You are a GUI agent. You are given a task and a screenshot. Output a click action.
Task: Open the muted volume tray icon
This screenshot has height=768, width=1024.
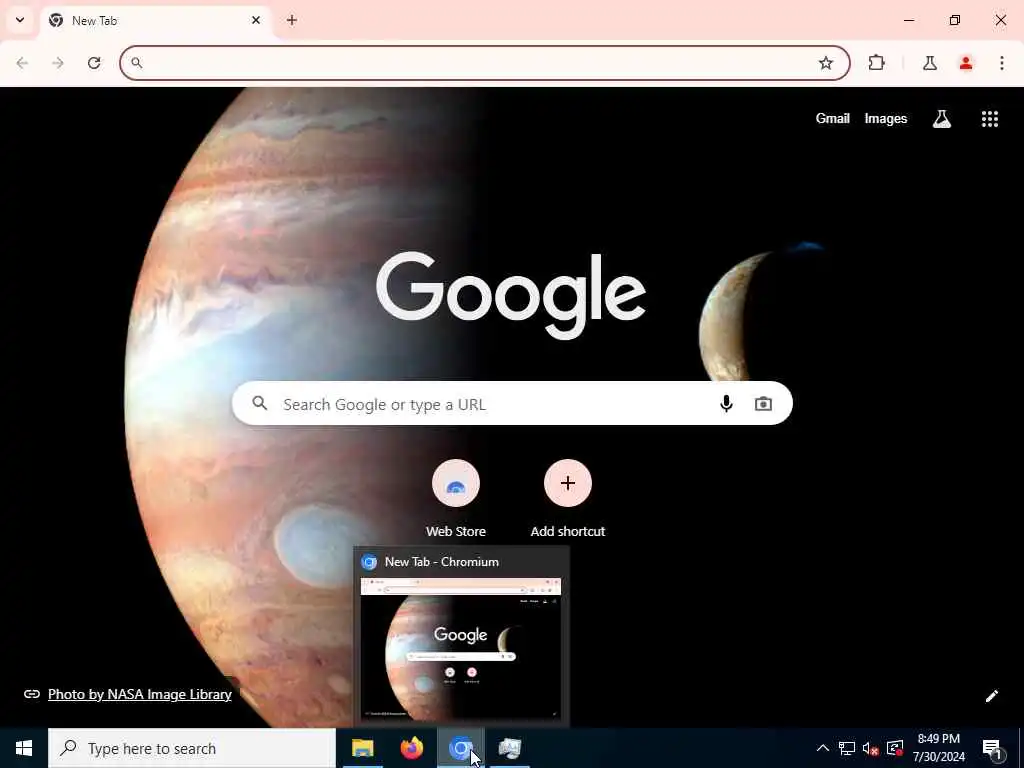pos(870,748)
